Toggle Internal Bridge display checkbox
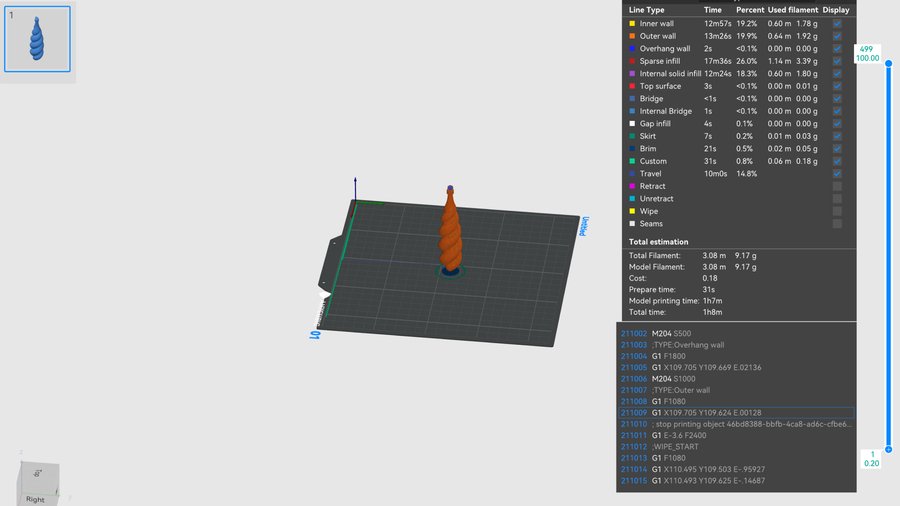This screenshot has width=900, height=506. [x=837, y=111]
